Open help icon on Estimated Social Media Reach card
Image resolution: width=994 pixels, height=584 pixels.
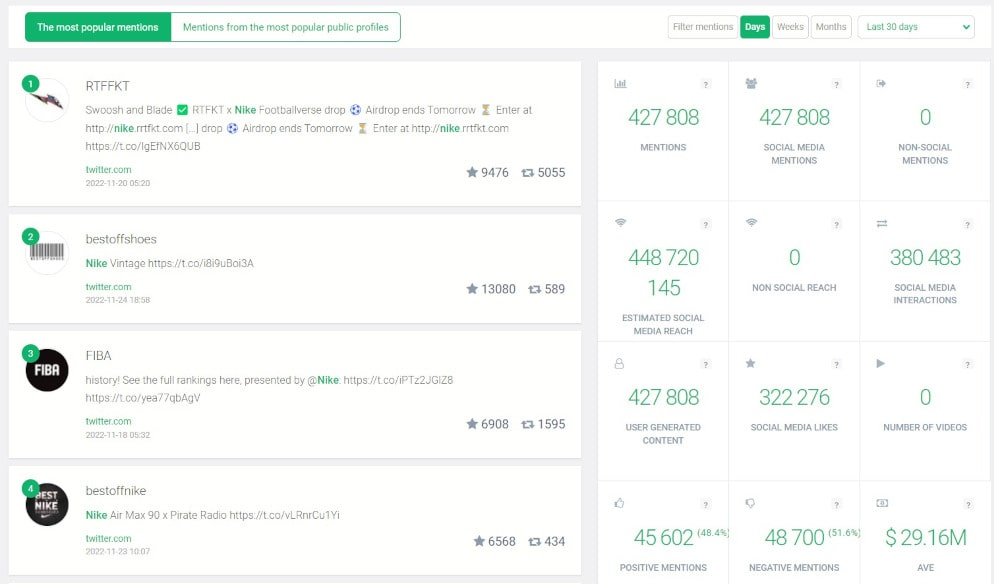click(706, 224)
